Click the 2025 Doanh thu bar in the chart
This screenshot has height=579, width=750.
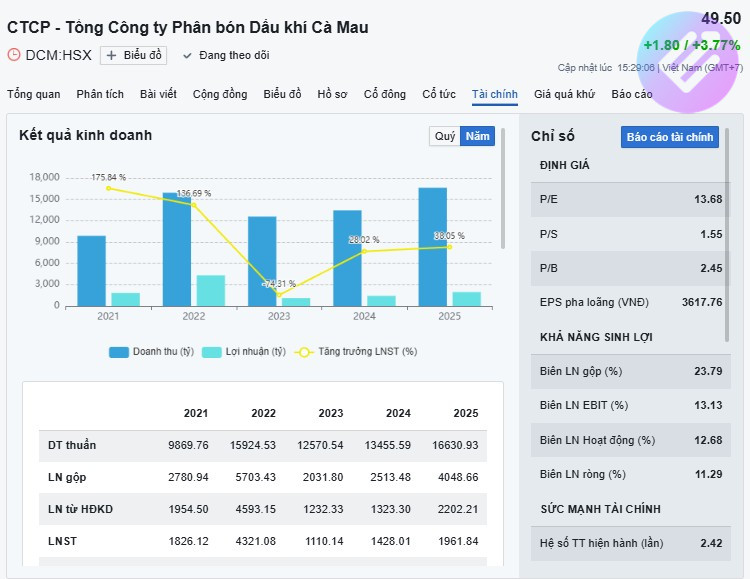pos(432,245)
